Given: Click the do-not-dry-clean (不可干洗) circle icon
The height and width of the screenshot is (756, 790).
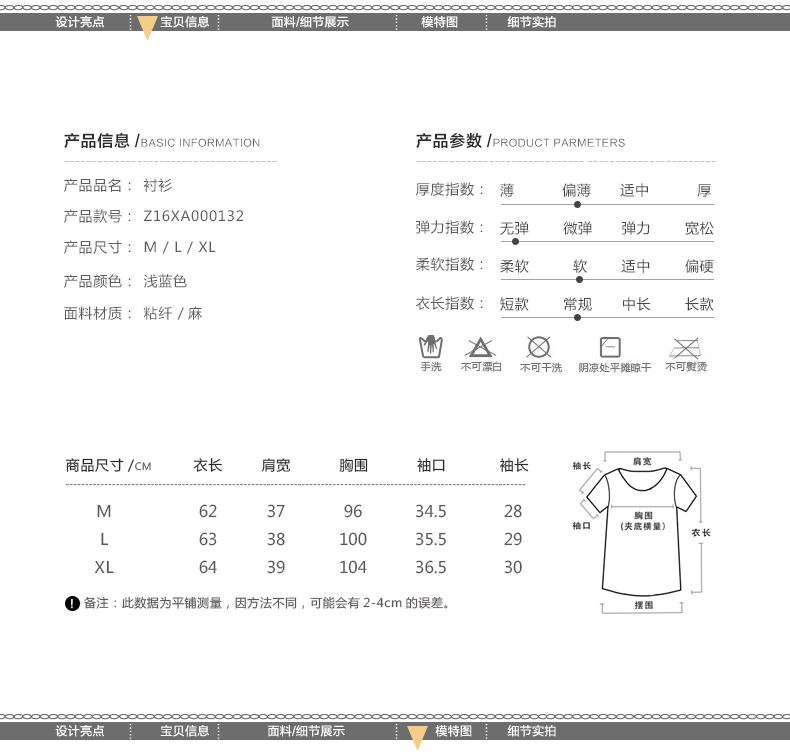Looking at the screenshot, I should click(x=539, y=347).
